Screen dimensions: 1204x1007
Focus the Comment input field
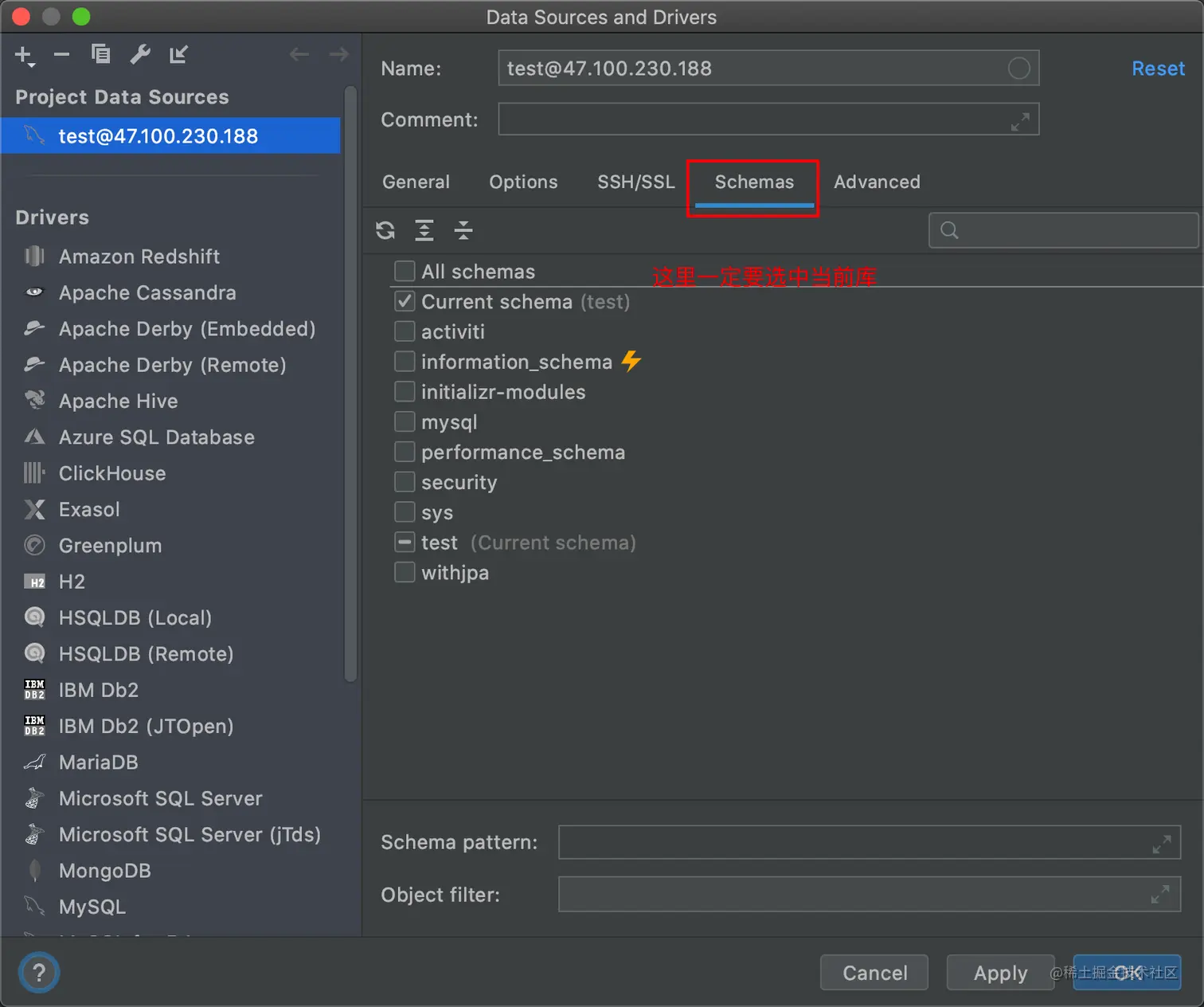[768, 120]
